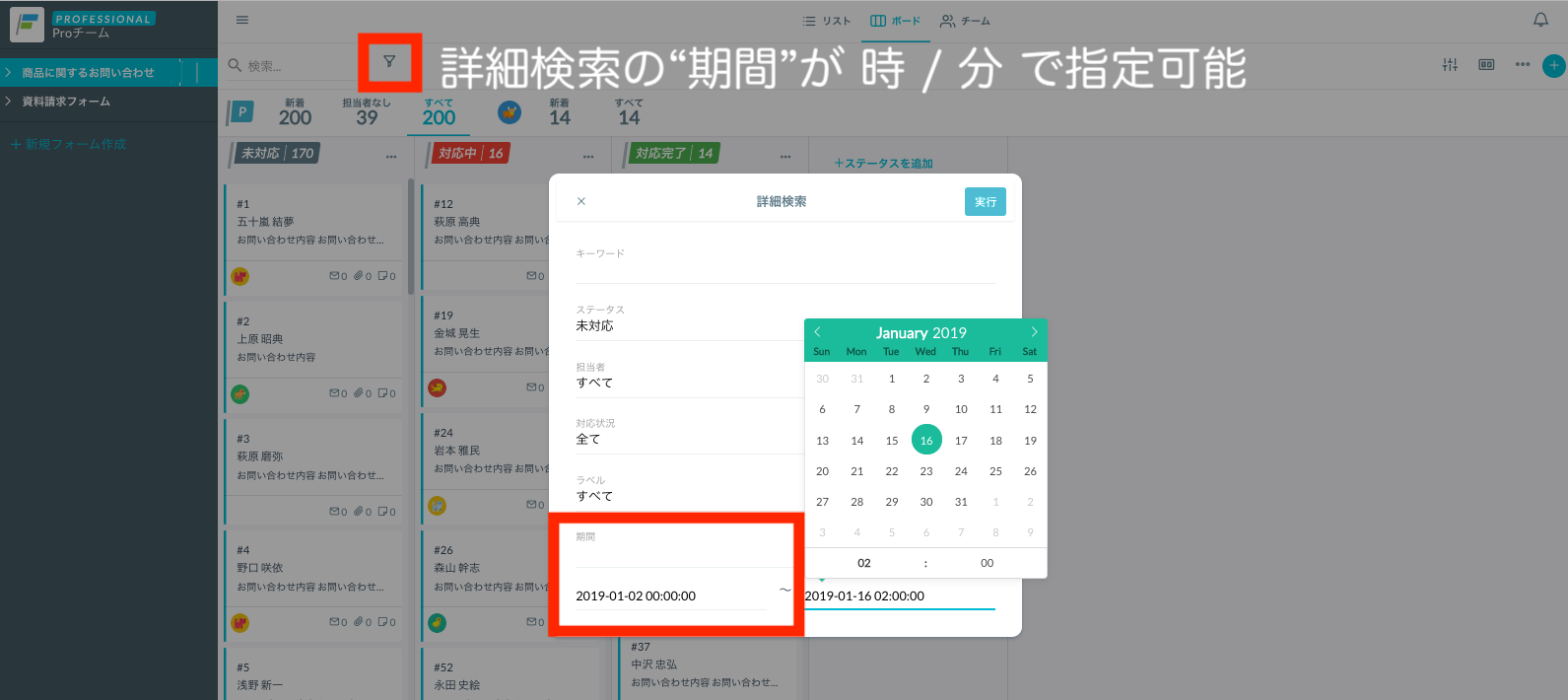
Task: Click ＋ステータスを追加 link
Action: [883, 164]
